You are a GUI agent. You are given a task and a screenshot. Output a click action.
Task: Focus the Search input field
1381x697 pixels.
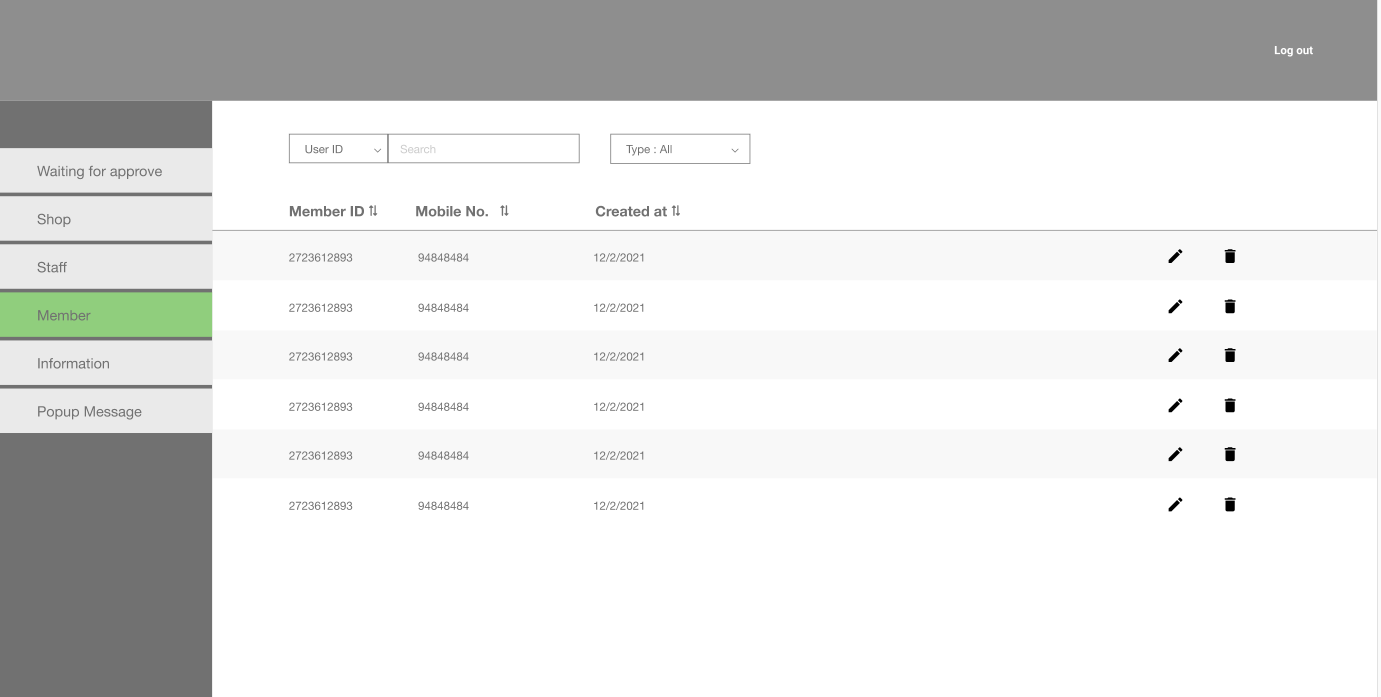484,149
